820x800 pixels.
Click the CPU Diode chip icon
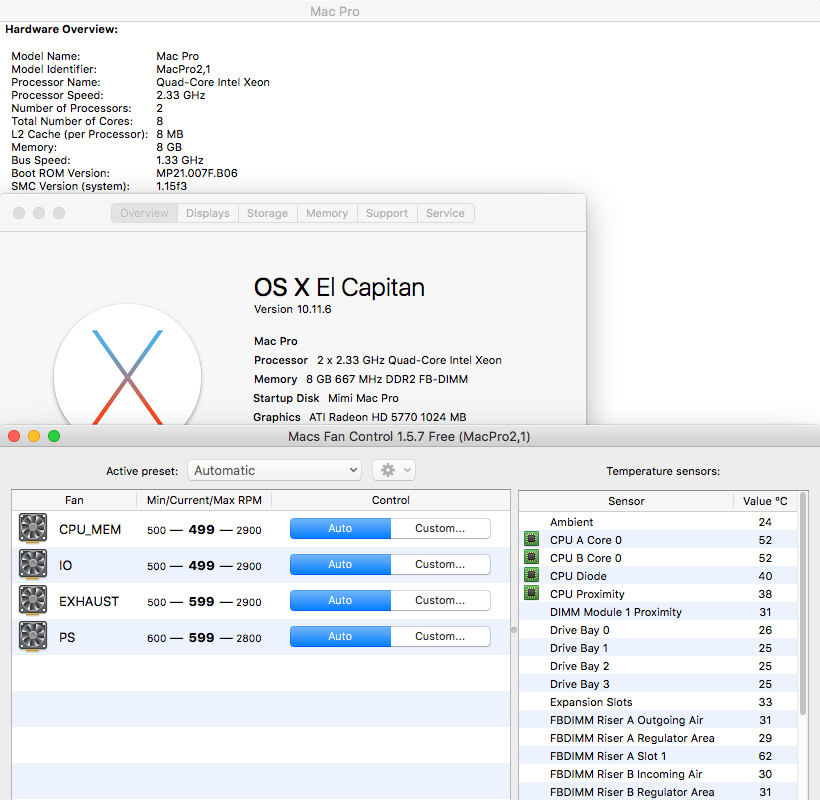point(531,575)
